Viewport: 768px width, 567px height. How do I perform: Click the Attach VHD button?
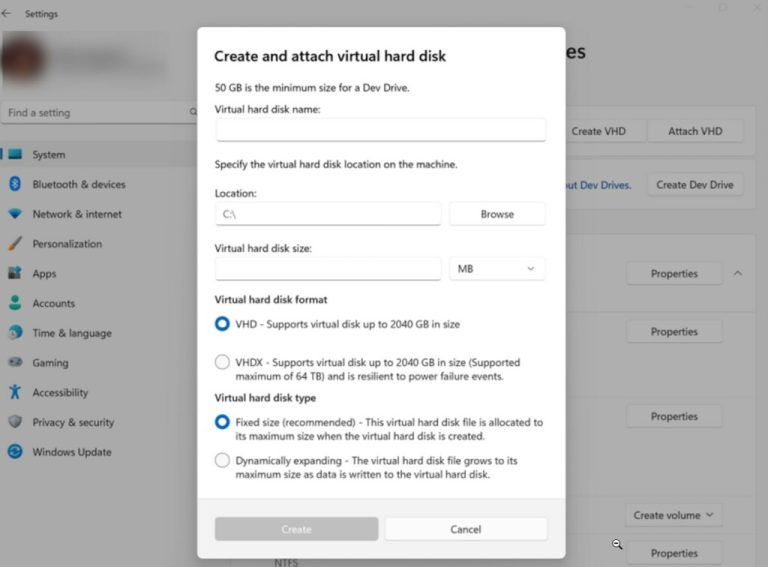click(695, 131)
